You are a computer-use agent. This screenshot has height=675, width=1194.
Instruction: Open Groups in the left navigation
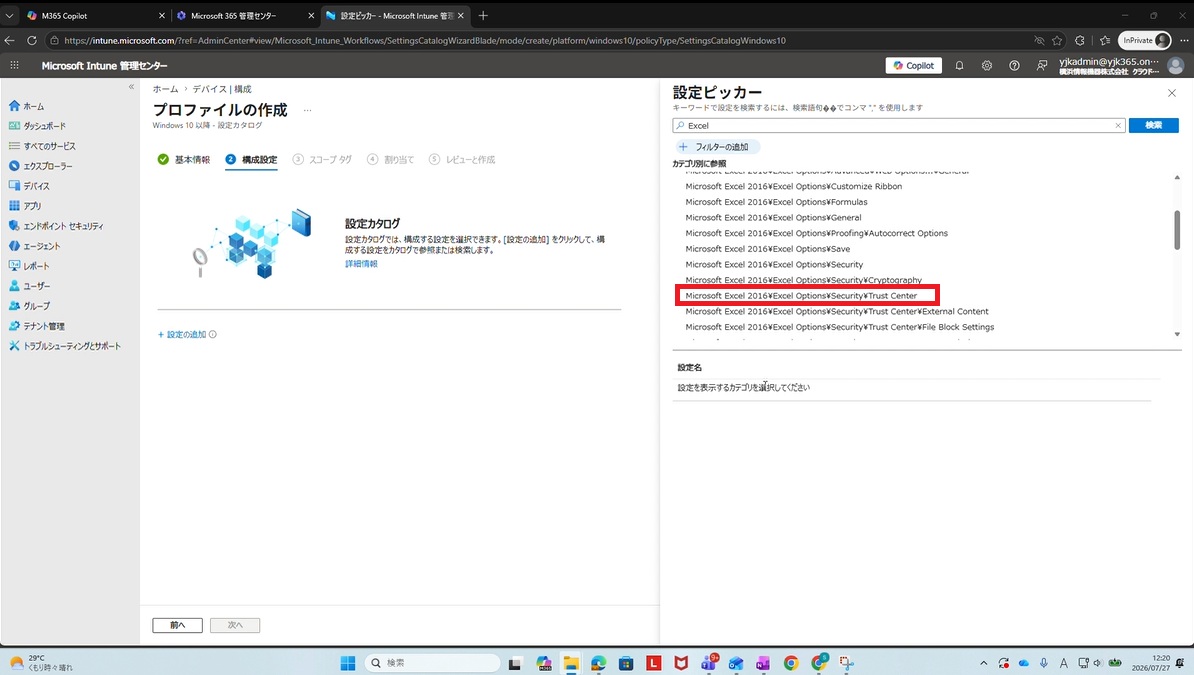coord(30,306)
